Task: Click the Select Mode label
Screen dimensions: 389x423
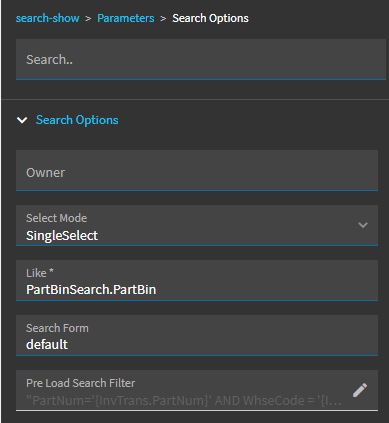Action: pyautogui.click(x=56, y=218)
